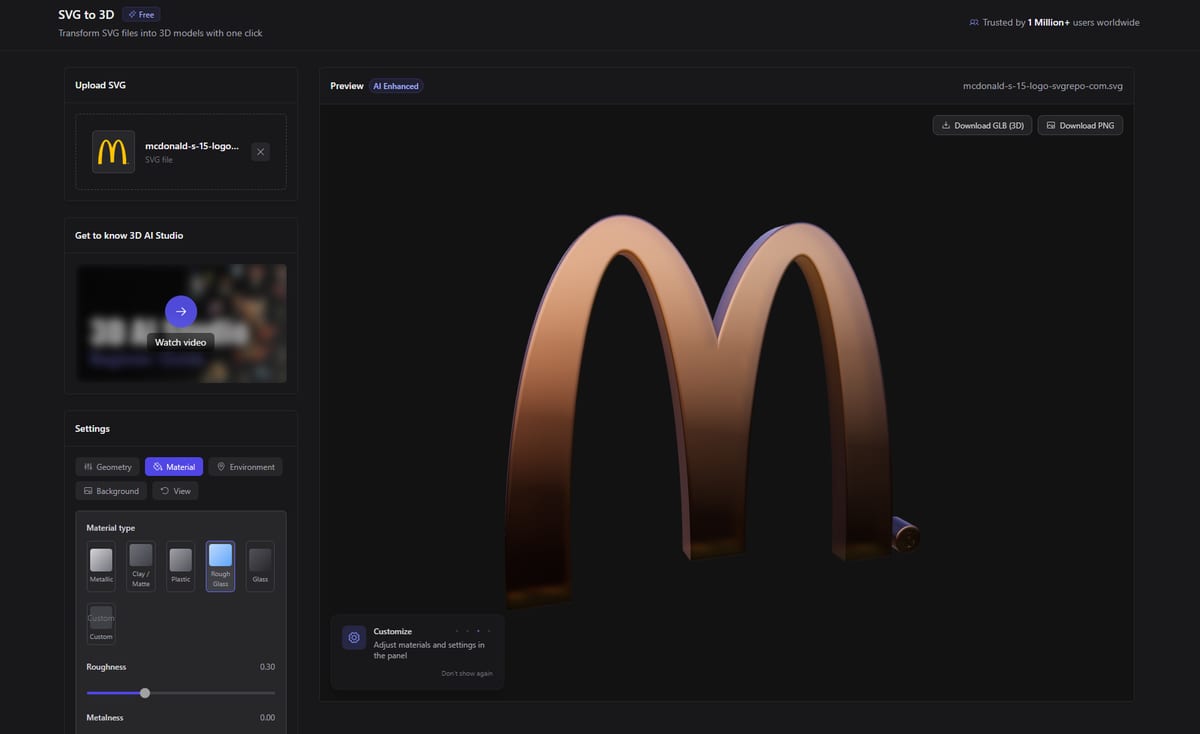Click the Material type label

(111, 528)
